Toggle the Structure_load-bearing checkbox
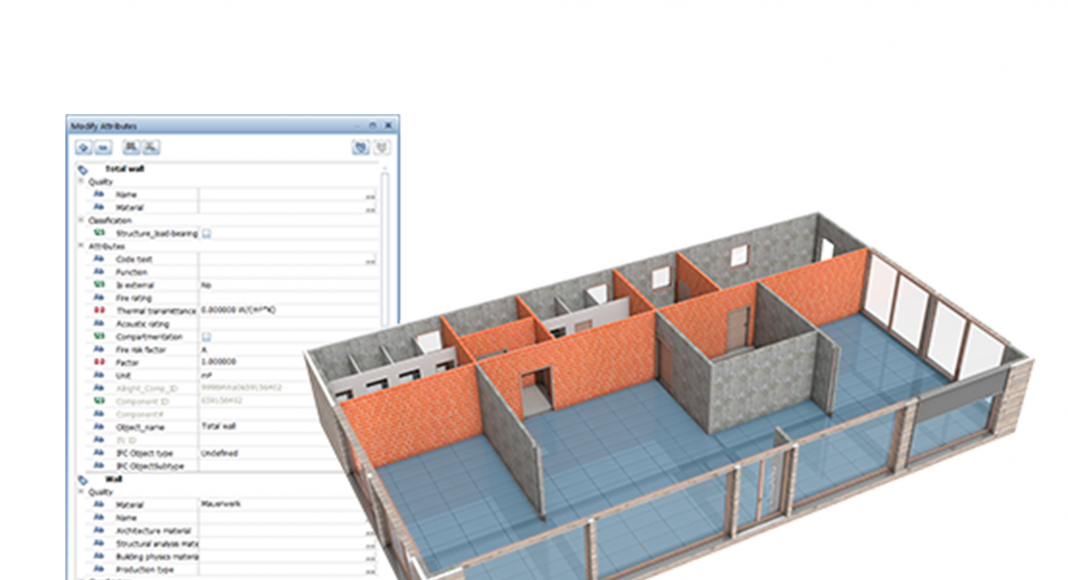Viewport: 1068px width, 580px height. (x=206, y=233)
